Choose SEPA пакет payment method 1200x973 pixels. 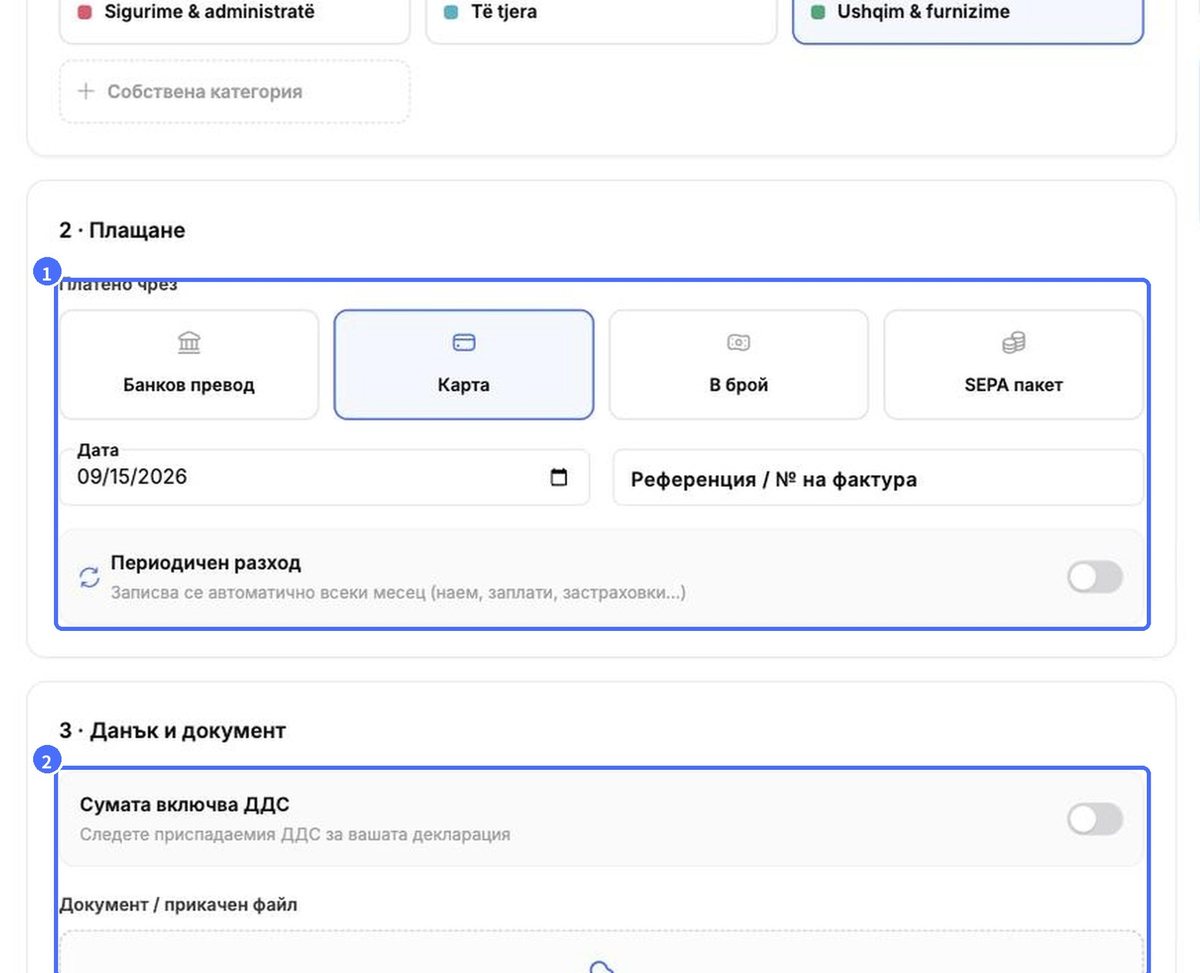point(1014,364)
